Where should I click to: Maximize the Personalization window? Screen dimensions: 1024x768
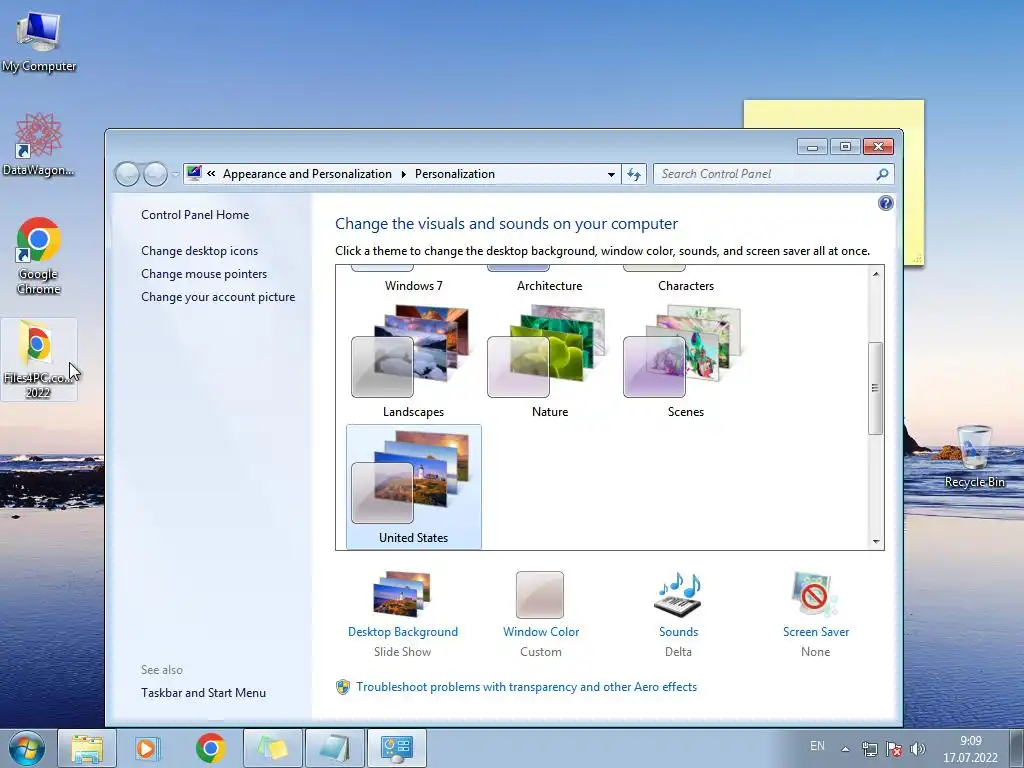[x=845, y=147]
